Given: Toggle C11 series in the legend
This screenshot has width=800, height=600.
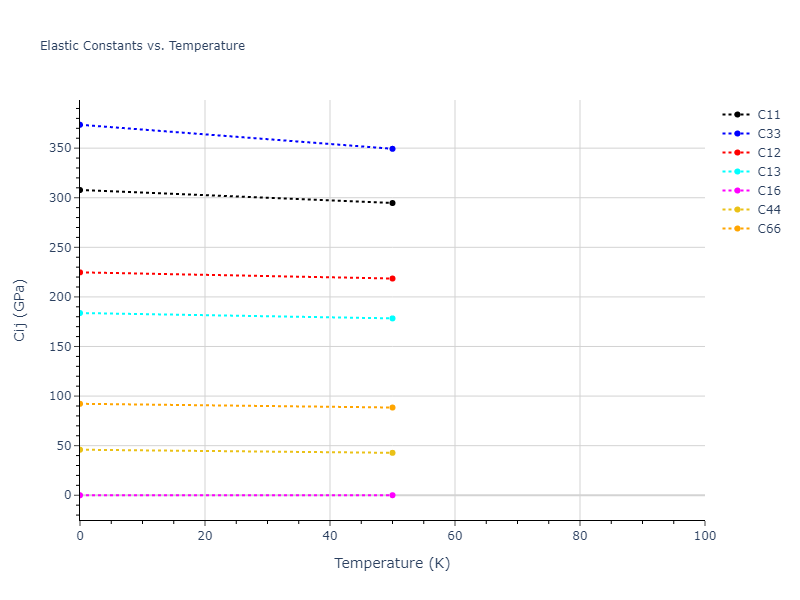Looking at the screenshot, I should pyautogui.click(x=768, y=115).
